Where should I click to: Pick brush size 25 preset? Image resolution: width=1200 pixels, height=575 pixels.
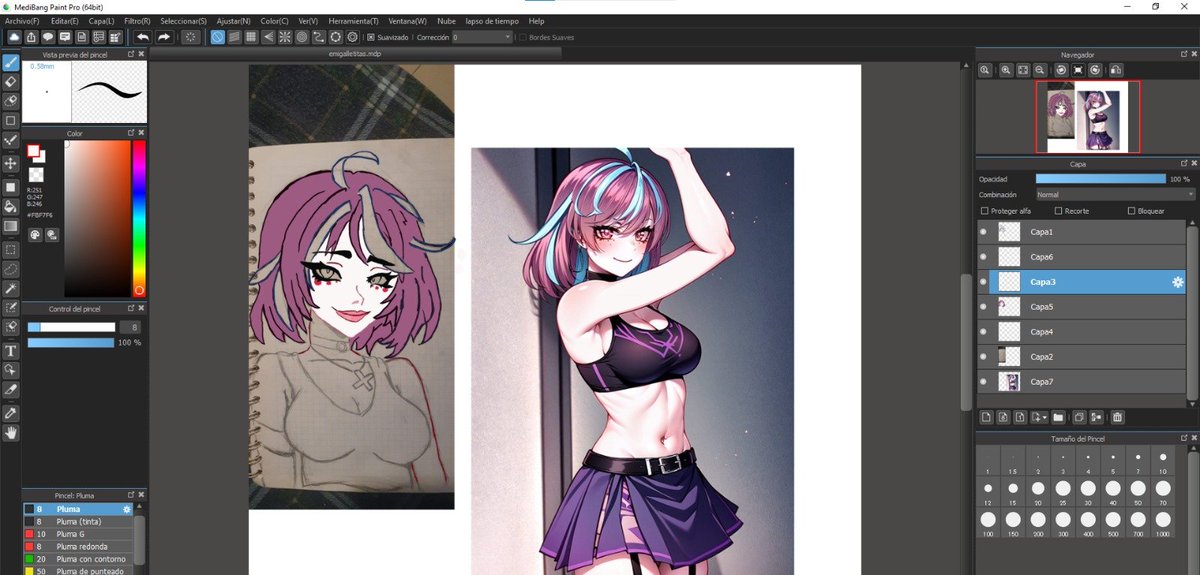(x=1062, y=490)
